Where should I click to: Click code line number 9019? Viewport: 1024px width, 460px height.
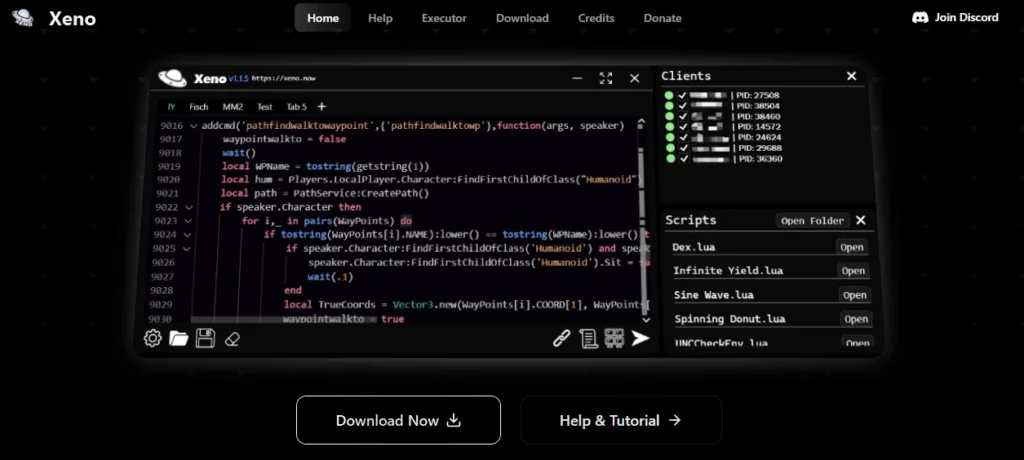(x=169, y=167)
